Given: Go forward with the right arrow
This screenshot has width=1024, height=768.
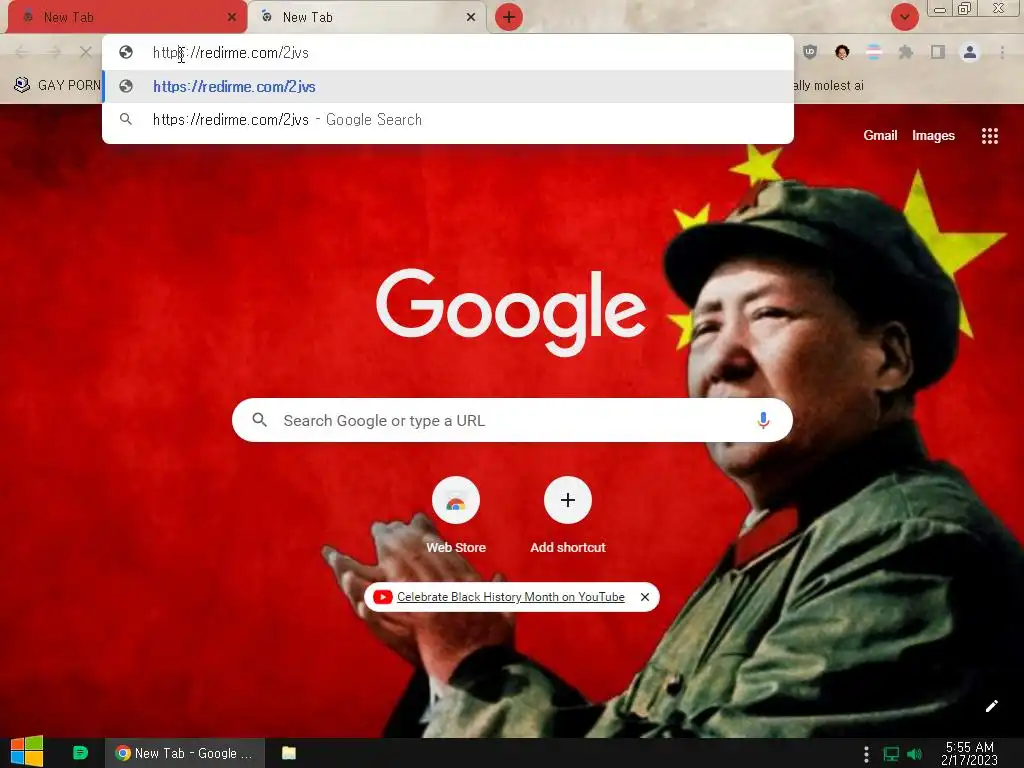Looking at the screenshot, I should point(54,52).
